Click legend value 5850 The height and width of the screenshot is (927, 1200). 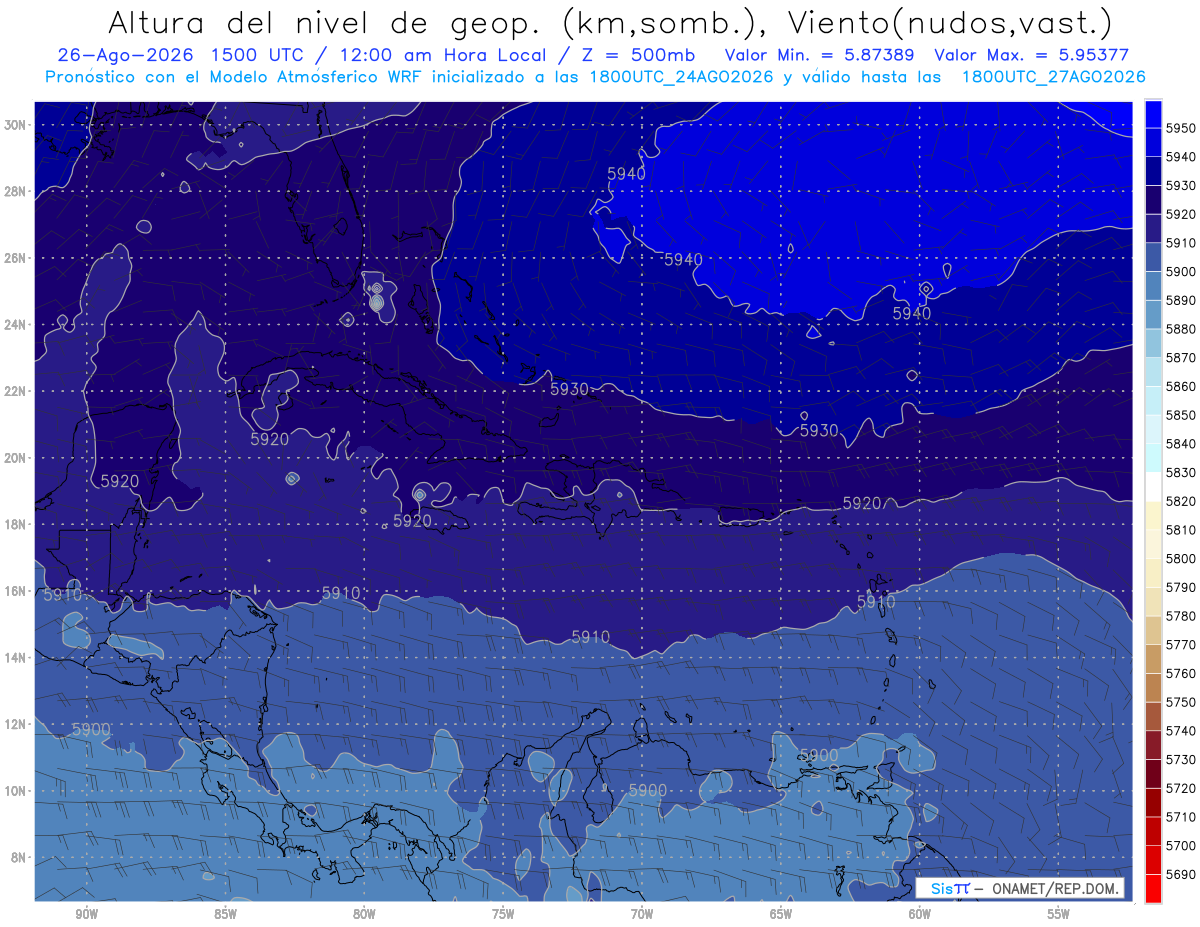1182,415
